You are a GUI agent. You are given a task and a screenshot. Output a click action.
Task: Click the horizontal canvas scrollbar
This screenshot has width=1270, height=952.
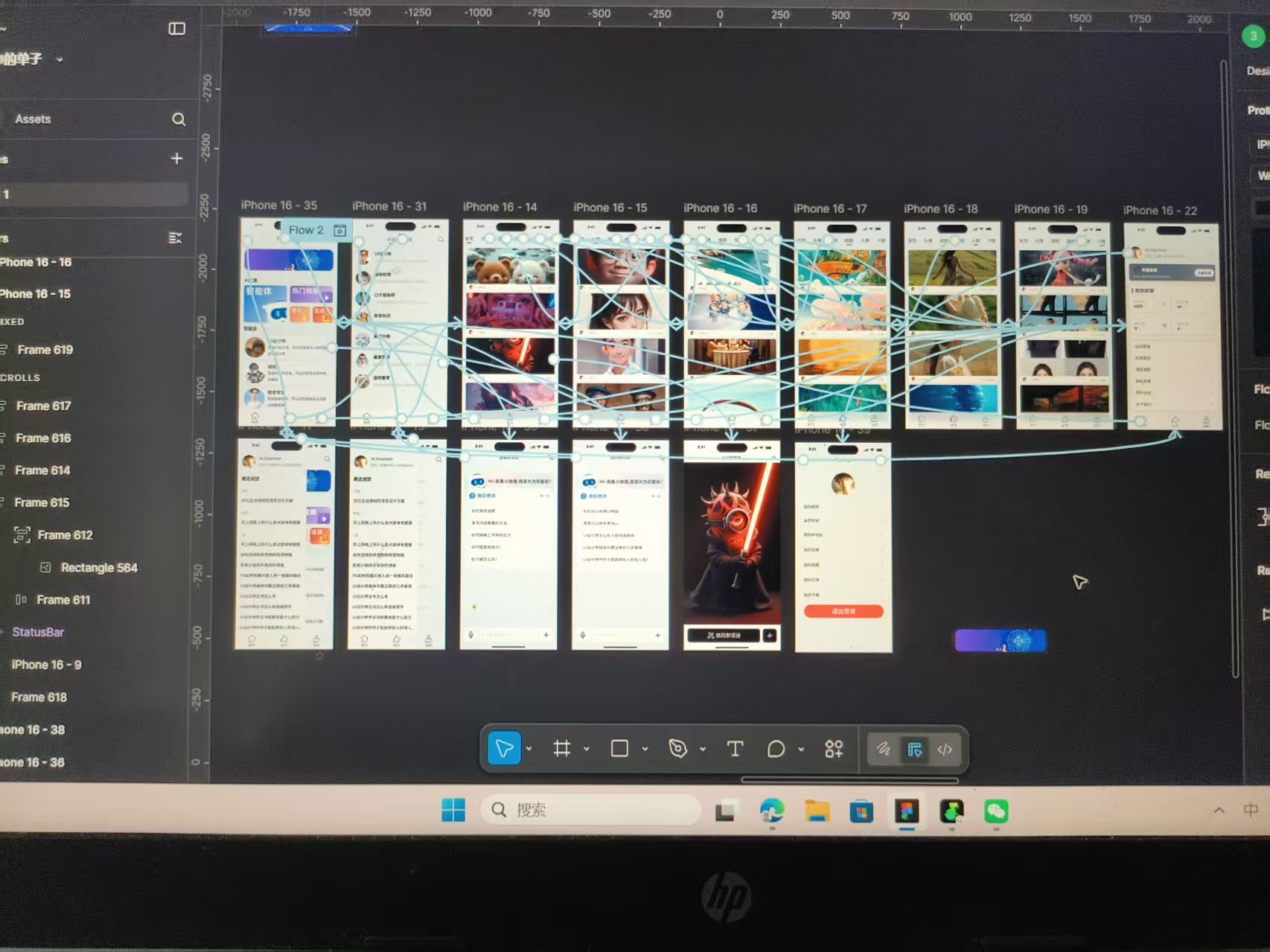point(849,780)
